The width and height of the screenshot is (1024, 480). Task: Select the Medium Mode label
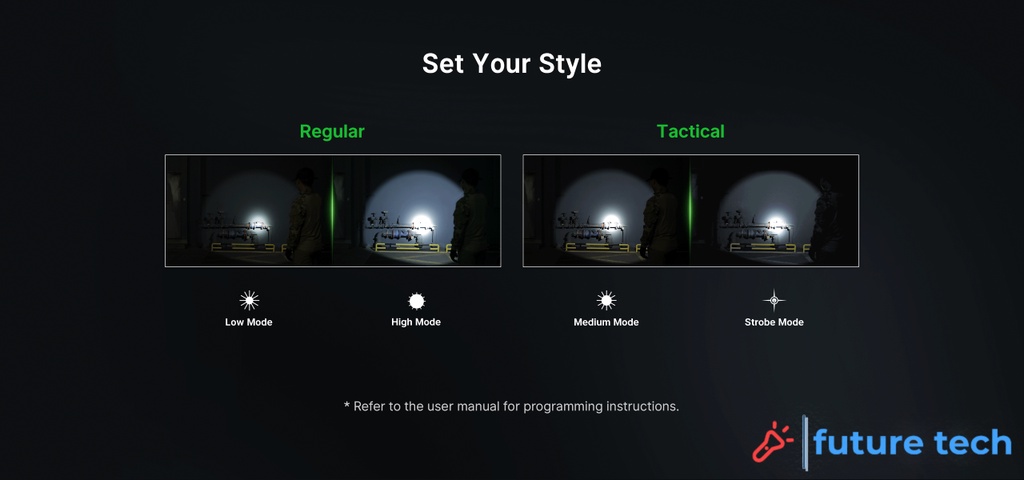coord(606,323)
